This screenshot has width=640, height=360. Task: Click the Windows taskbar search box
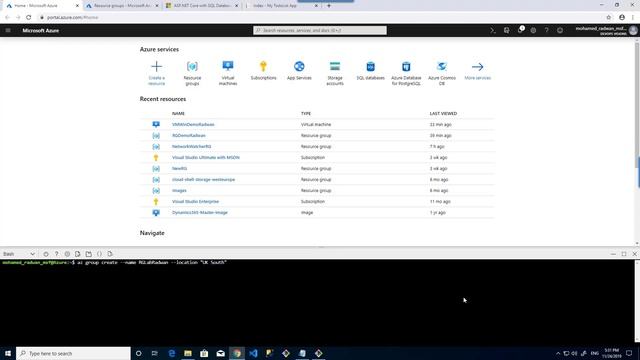73,353
